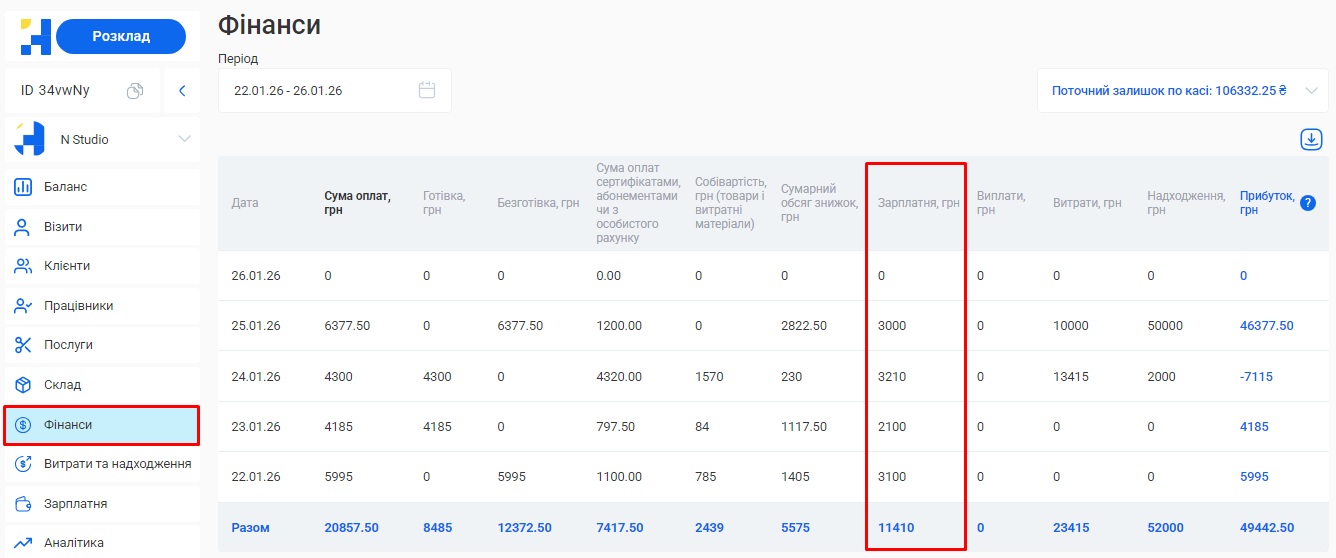This screenshot has width=1336, height=558.
Task: Open Аналітика from the sidebar
Action: (73, 543)
